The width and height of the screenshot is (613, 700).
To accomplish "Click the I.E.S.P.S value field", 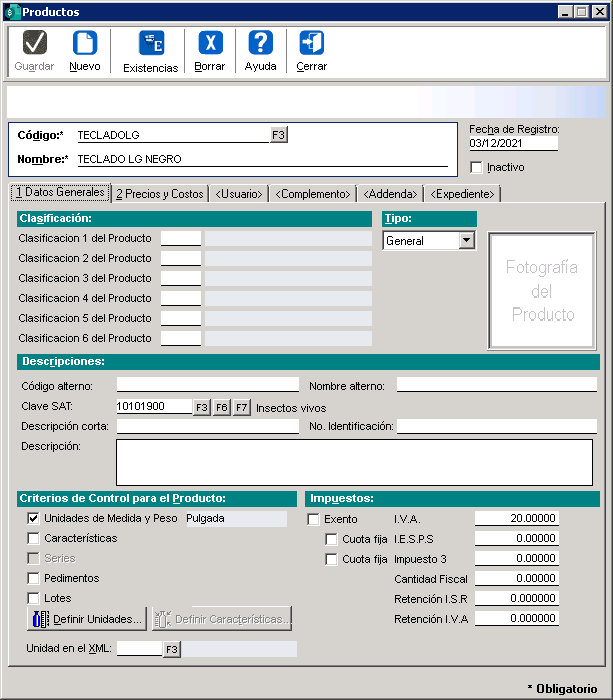I will click(517, 538).
